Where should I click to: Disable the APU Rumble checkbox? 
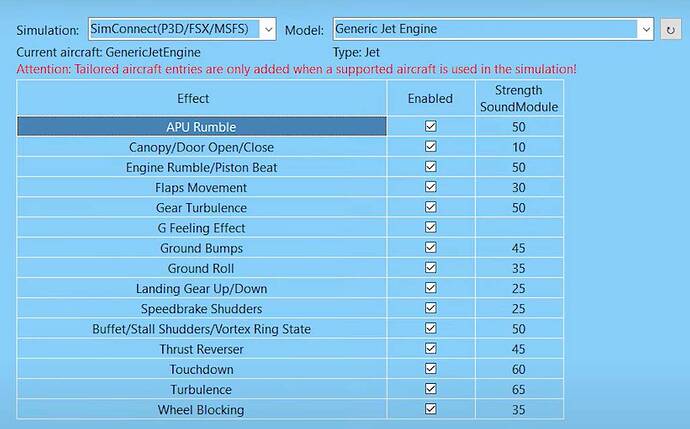click(x=430, y=127)
